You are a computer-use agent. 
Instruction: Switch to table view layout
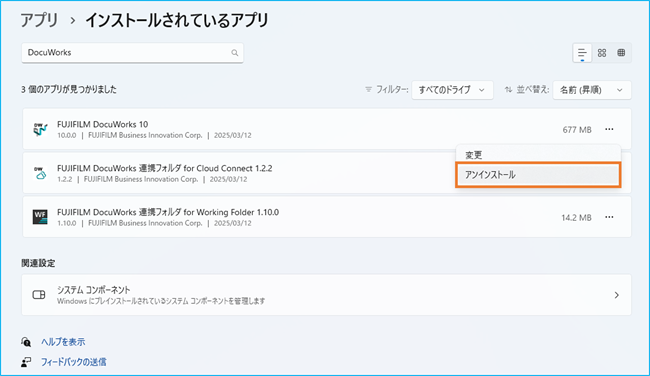(621, 53)
